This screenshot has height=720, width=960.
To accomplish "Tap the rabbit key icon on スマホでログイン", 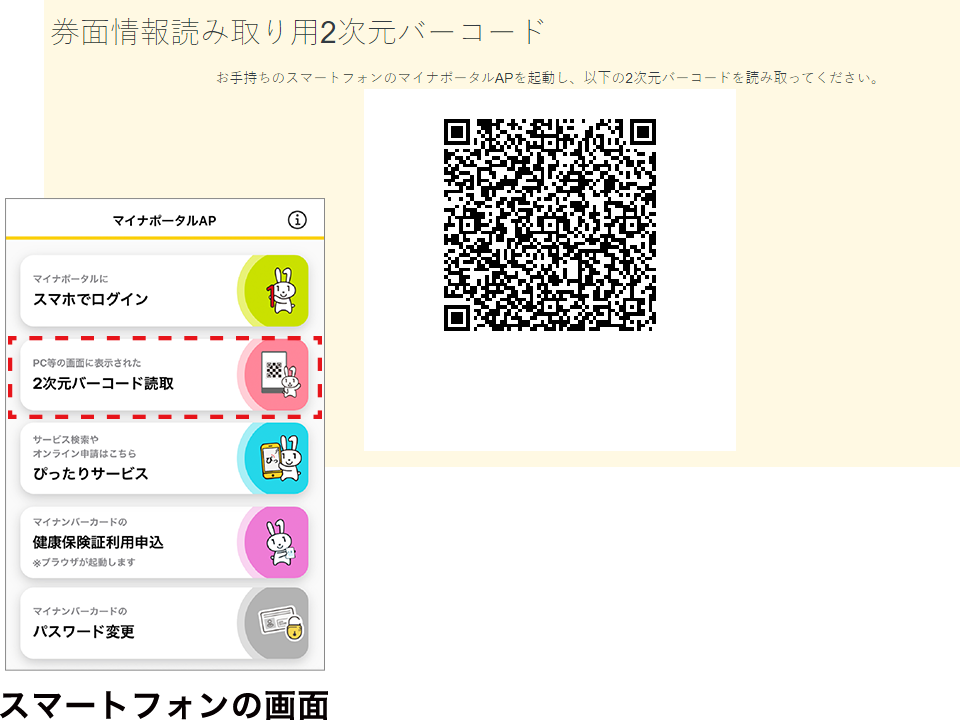I will tap(281, 290).
